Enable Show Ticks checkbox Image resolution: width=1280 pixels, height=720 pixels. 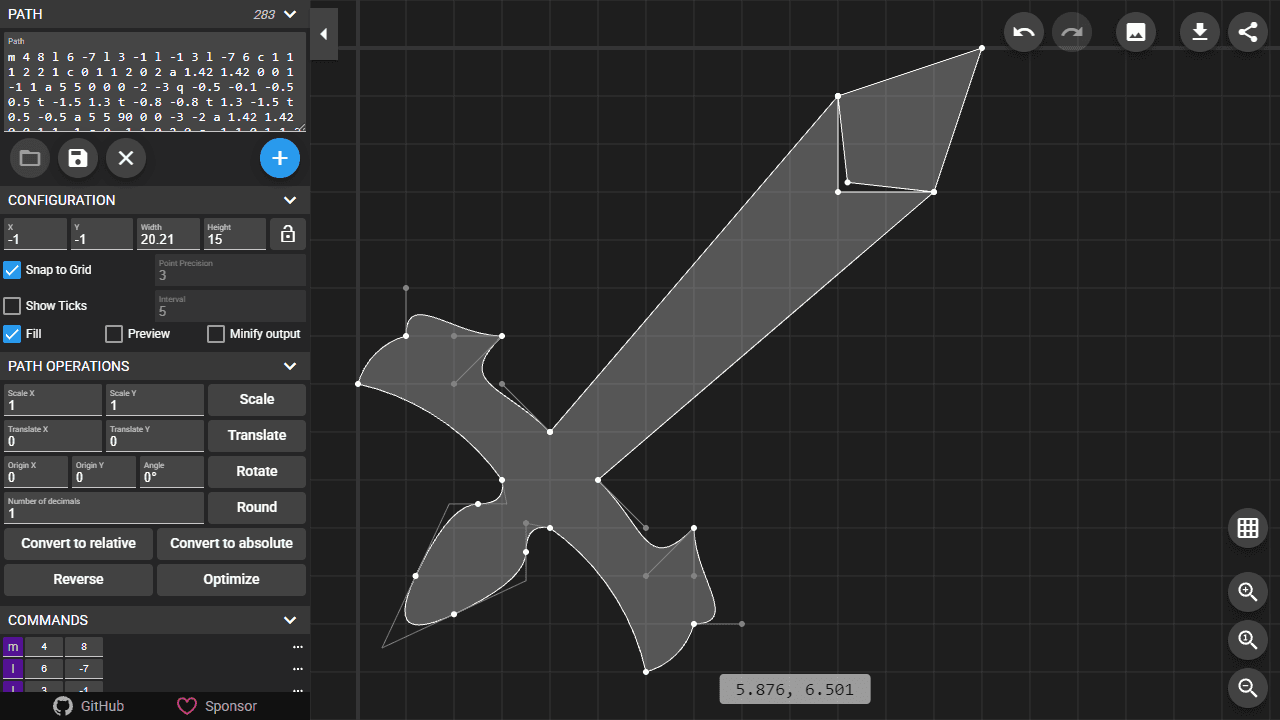point(12,306)
